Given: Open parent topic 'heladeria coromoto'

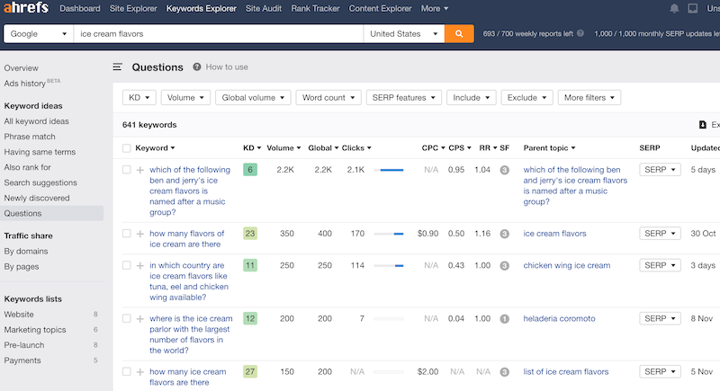Looking at the screenshot, I should [559, 318].
